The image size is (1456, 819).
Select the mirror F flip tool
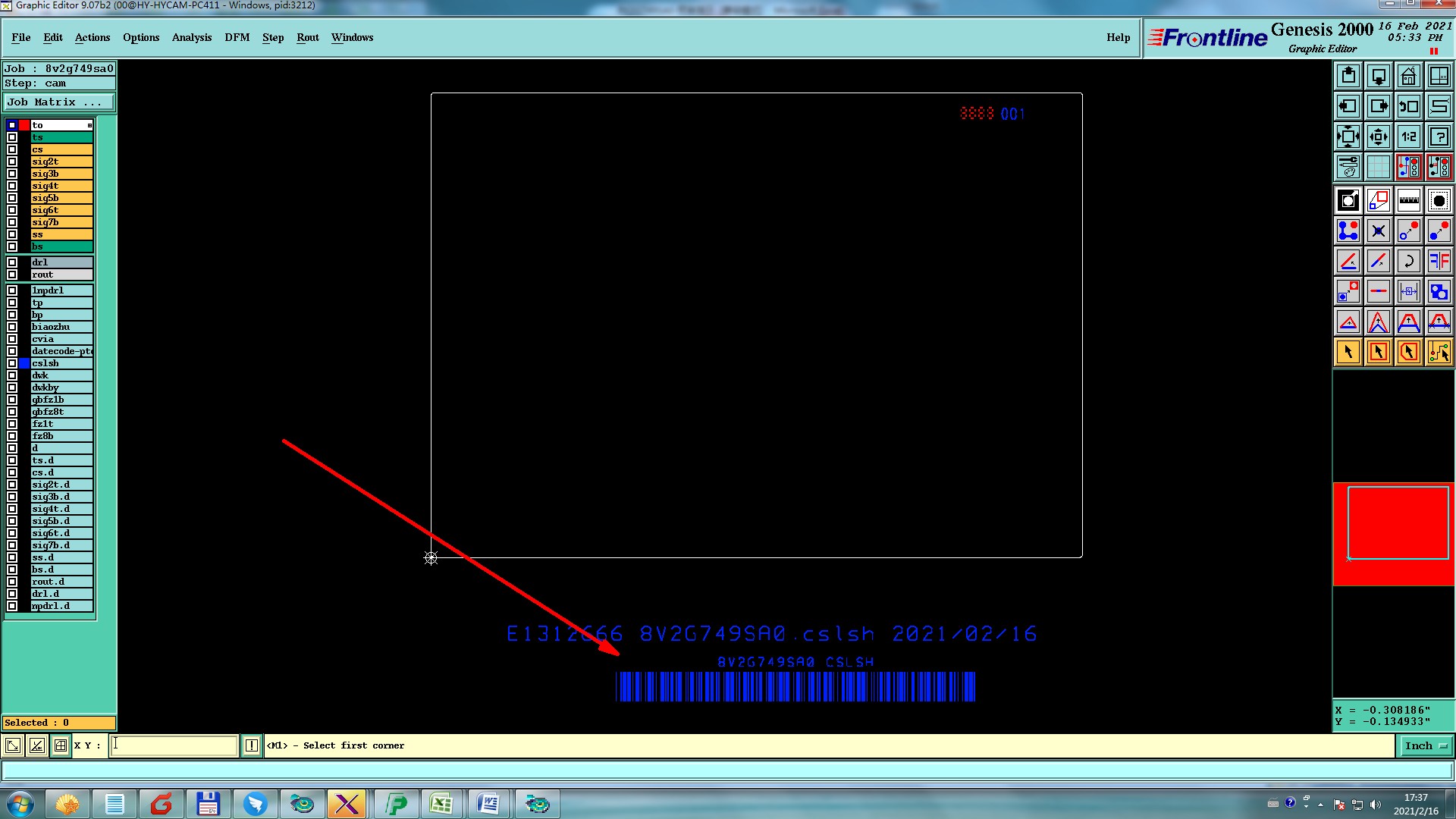pos(1439,262)
